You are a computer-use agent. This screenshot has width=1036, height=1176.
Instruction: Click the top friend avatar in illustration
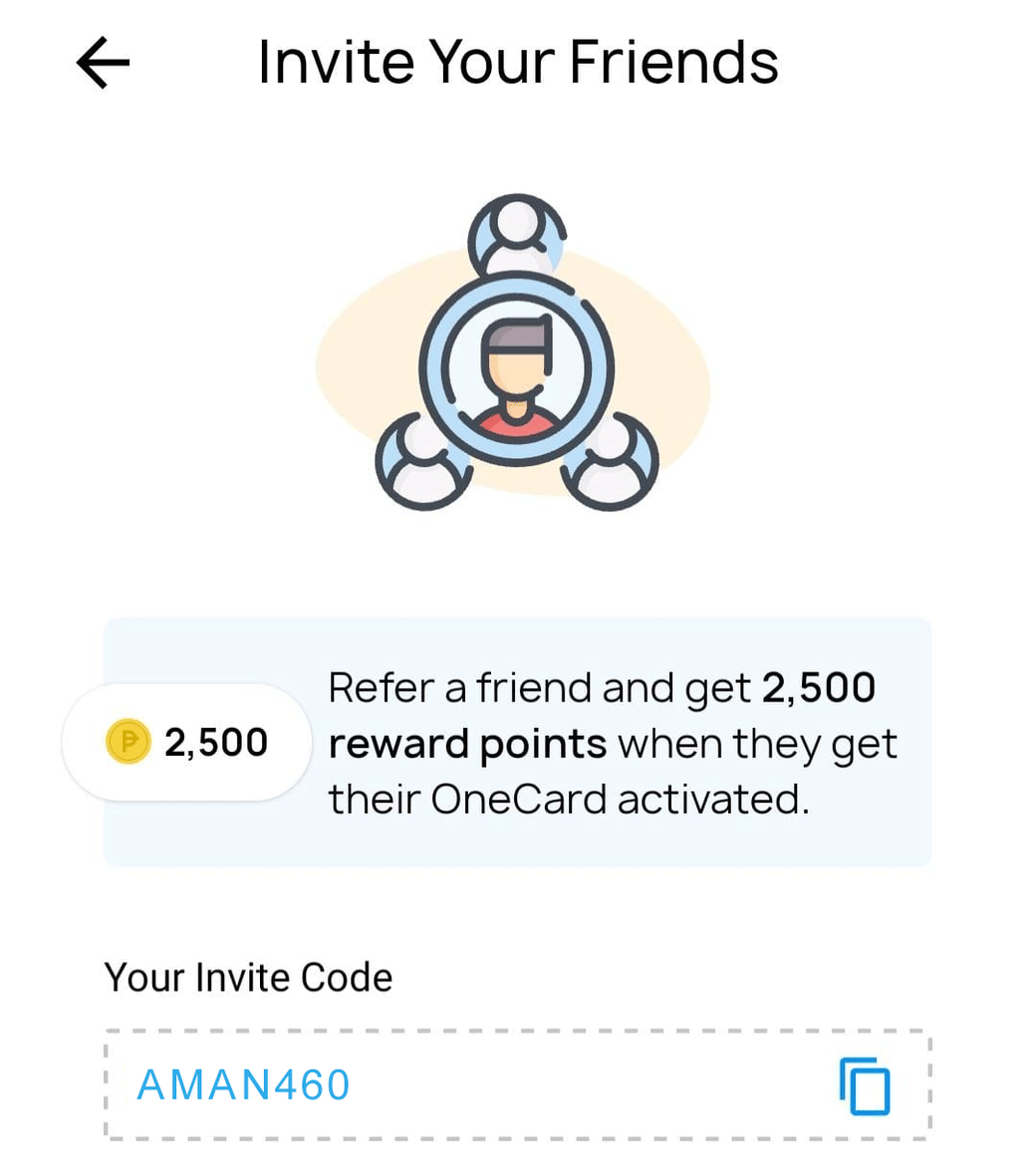click(516, 235)
